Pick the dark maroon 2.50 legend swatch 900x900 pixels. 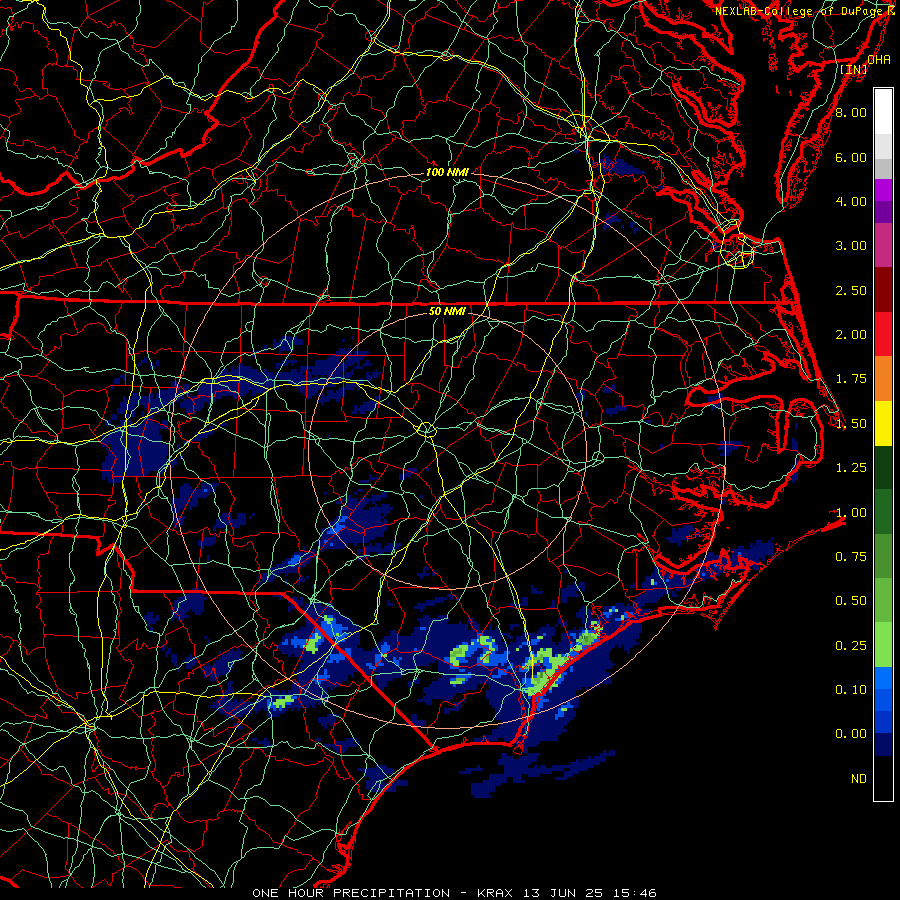[883, 290]
